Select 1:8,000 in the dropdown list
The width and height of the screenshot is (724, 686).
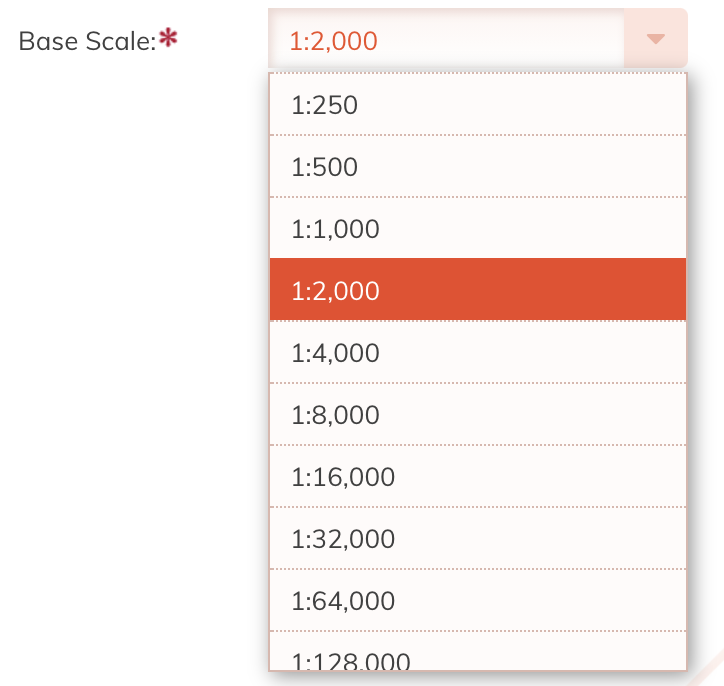coord(477,414)
